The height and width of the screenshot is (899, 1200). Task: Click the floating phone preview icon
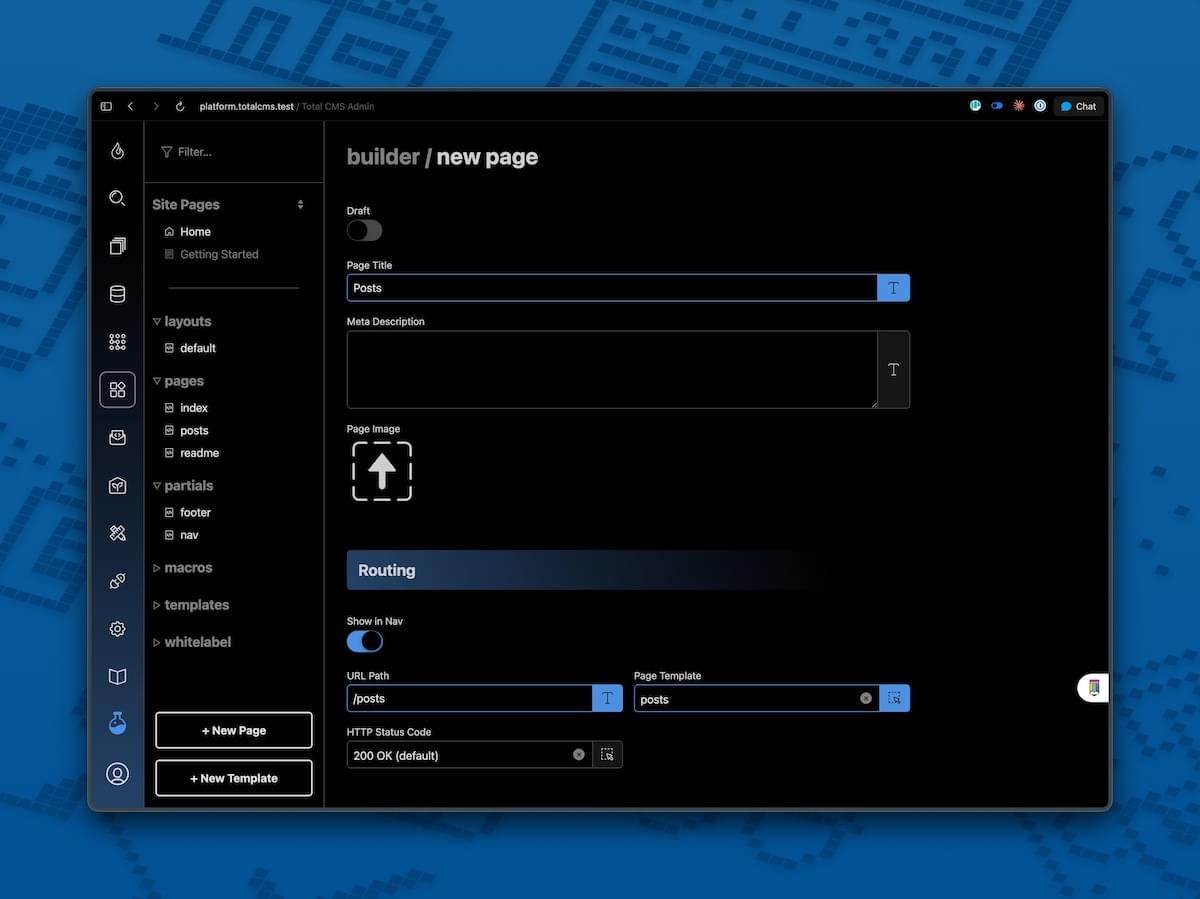(1094, 688)
